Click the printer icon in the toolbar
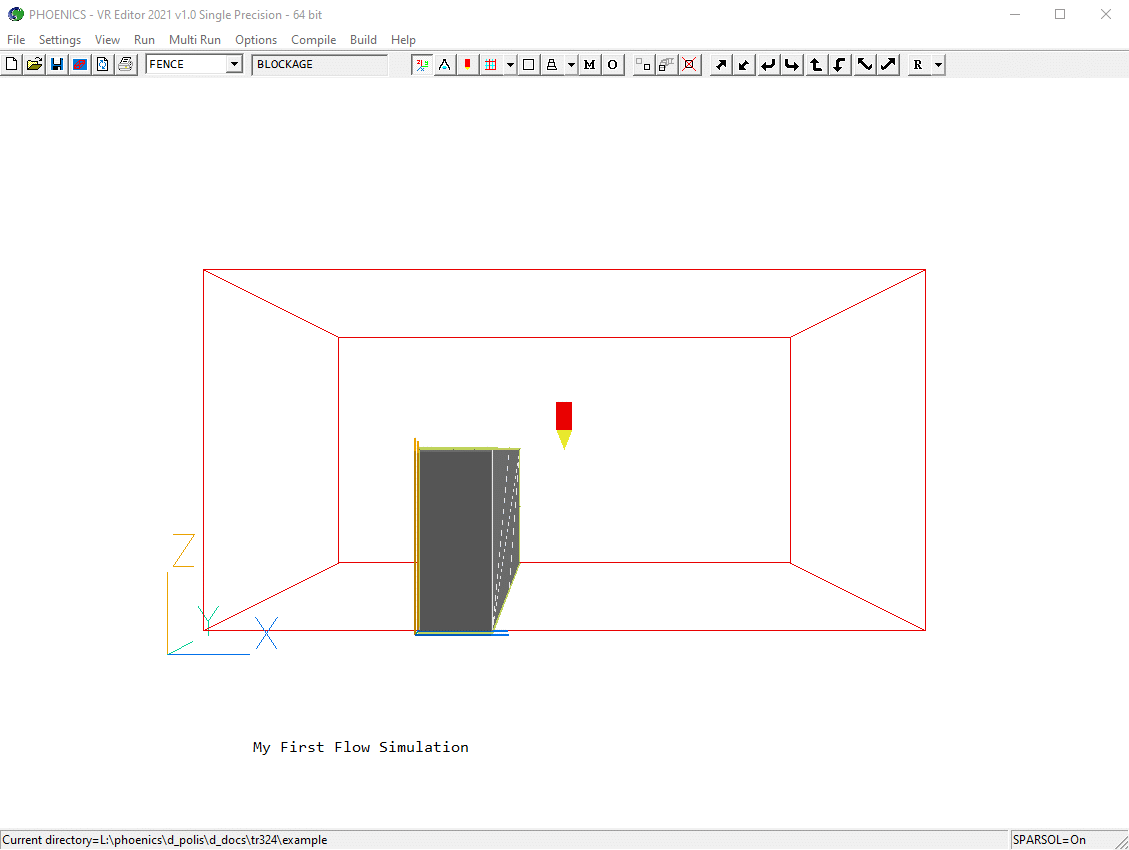Viewport: 1129px width, 850px height. 125,65
